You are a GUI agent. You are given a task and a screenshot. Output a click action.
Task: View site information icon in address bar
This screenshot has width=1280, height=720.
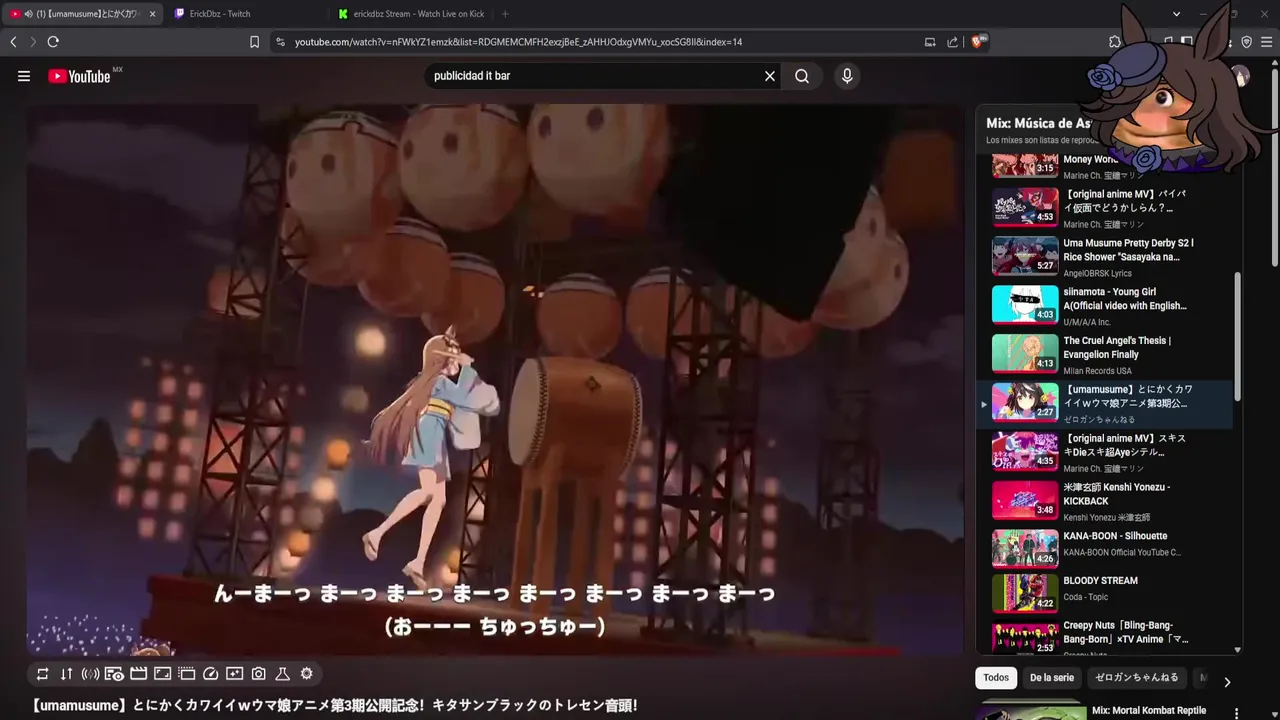280,42
